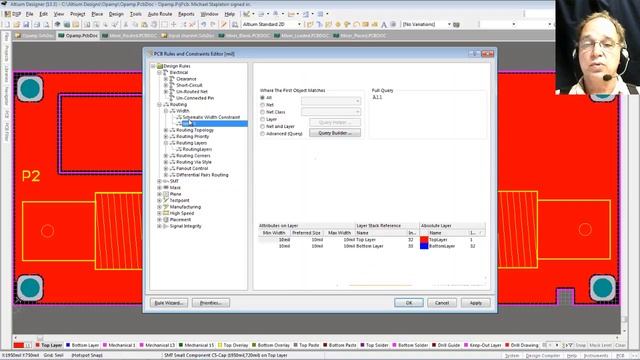This screenshot has width=640, height=360.
Task: Click the Redo arrow icon
Action: [x=213, y=24]
